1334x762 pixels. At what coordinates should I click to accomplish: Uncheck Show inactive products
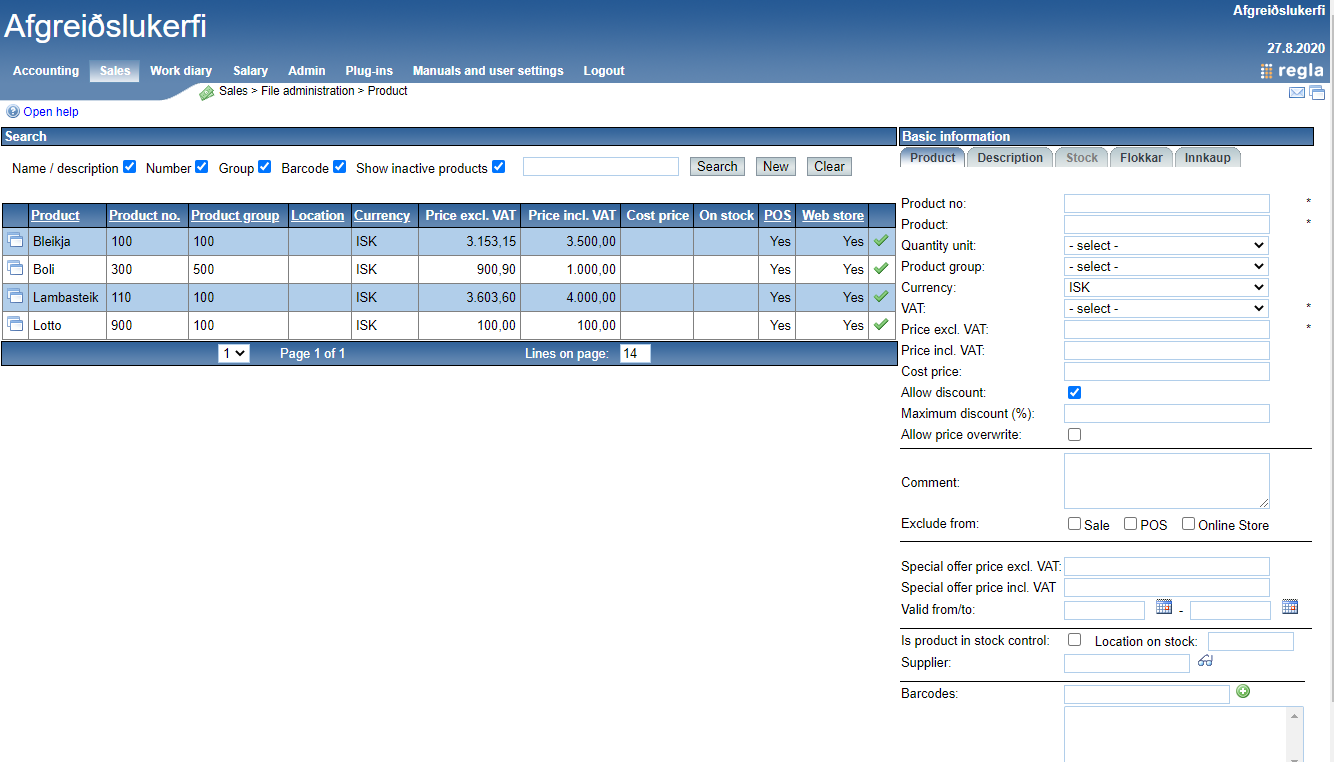point(498,167)
